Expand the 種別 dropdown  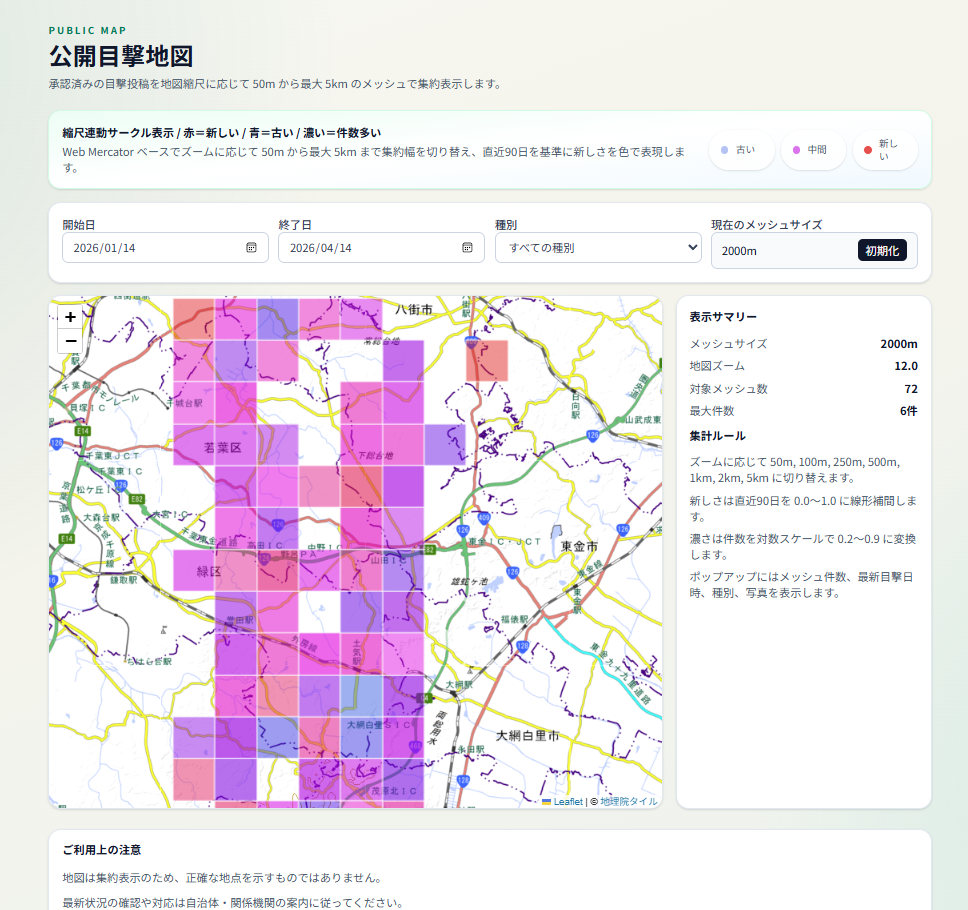coord(598,248)
